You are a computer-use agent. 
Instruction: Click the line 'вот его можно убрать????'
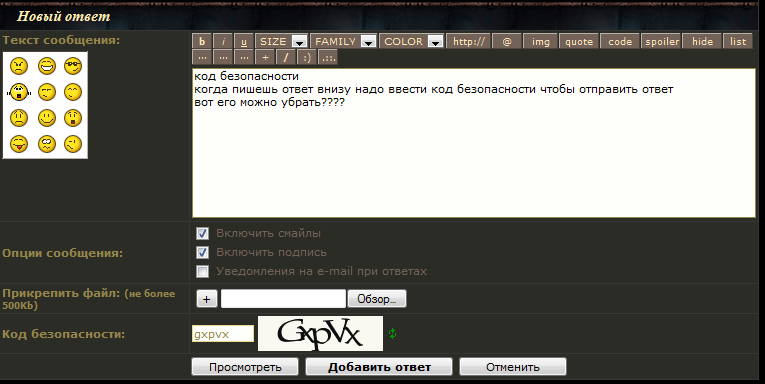point(269,103)
